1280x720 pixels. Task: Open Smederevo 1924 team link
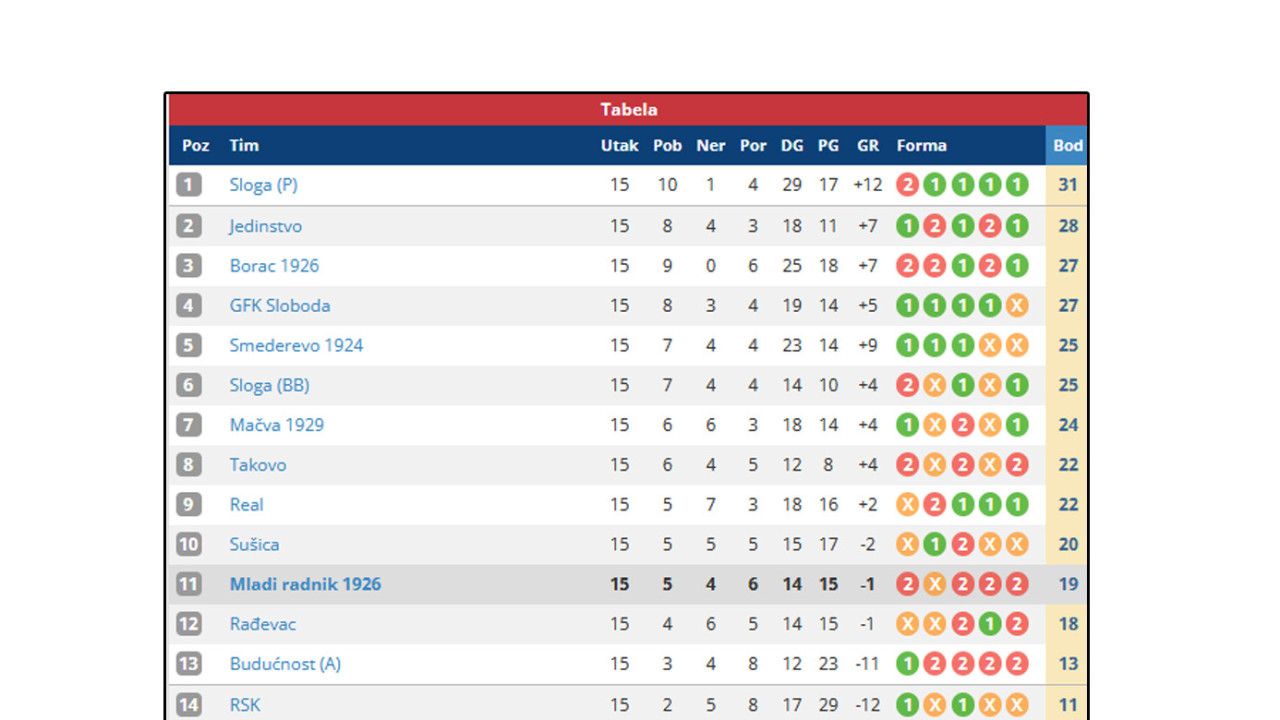tap(296, 345)
